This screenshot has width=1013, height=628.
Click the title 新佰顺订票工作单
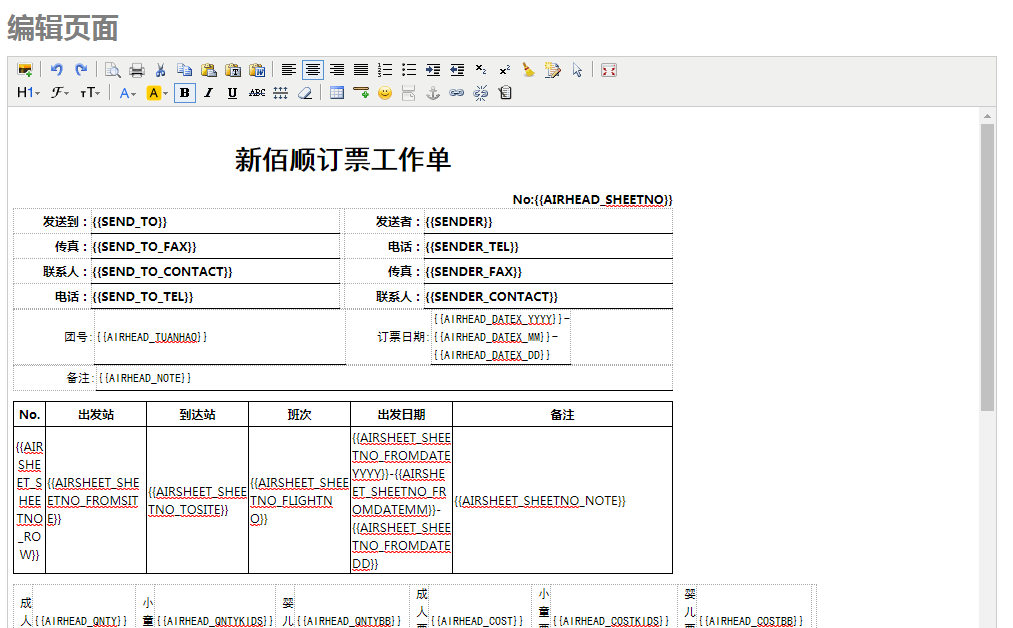[342, 160]
